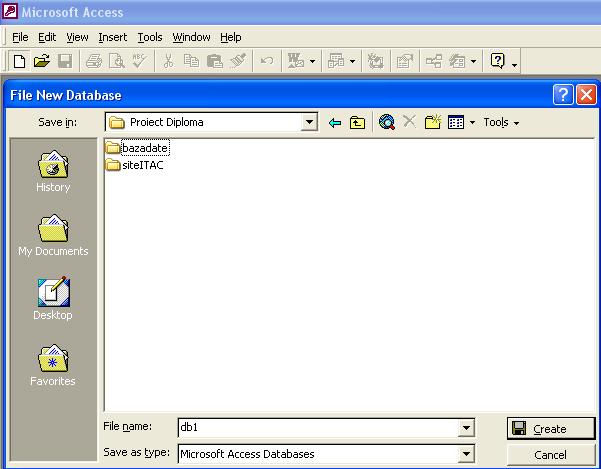Click the Paste clipboard toolbar icon

(x=215, y=61)
